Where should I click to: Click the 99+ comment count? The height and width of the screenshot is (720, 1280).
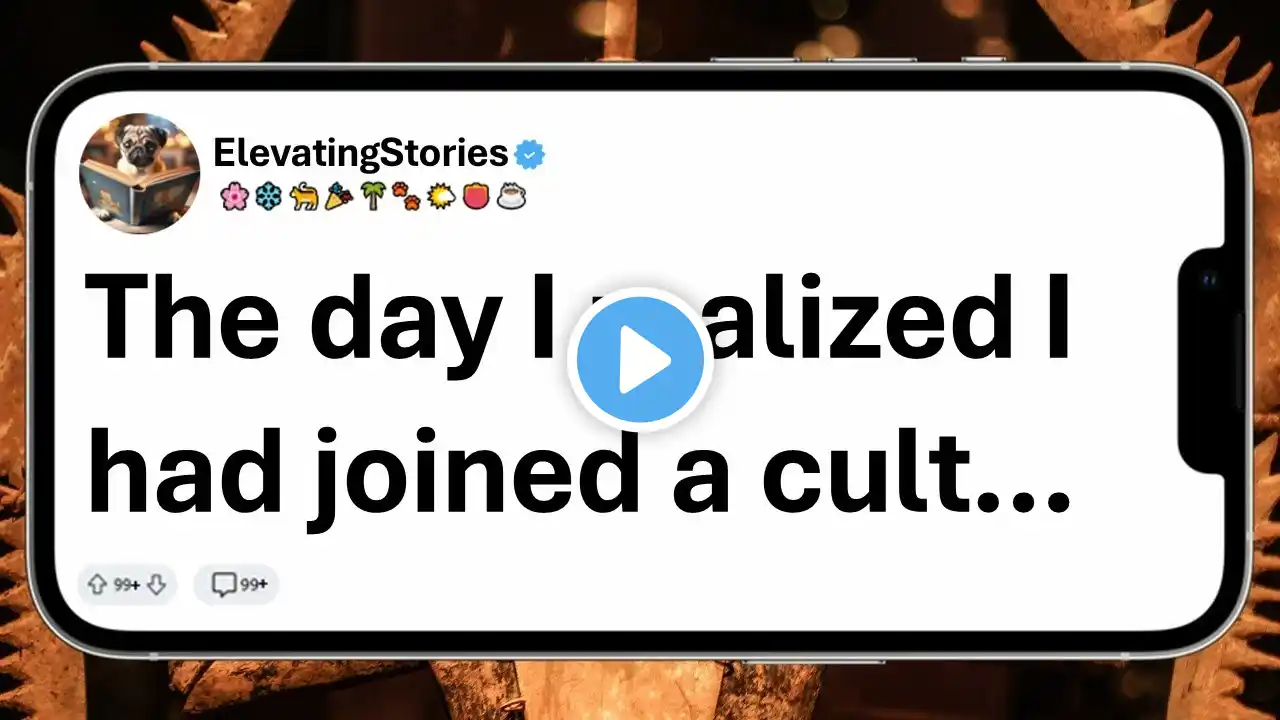click(x=253, y=585)
